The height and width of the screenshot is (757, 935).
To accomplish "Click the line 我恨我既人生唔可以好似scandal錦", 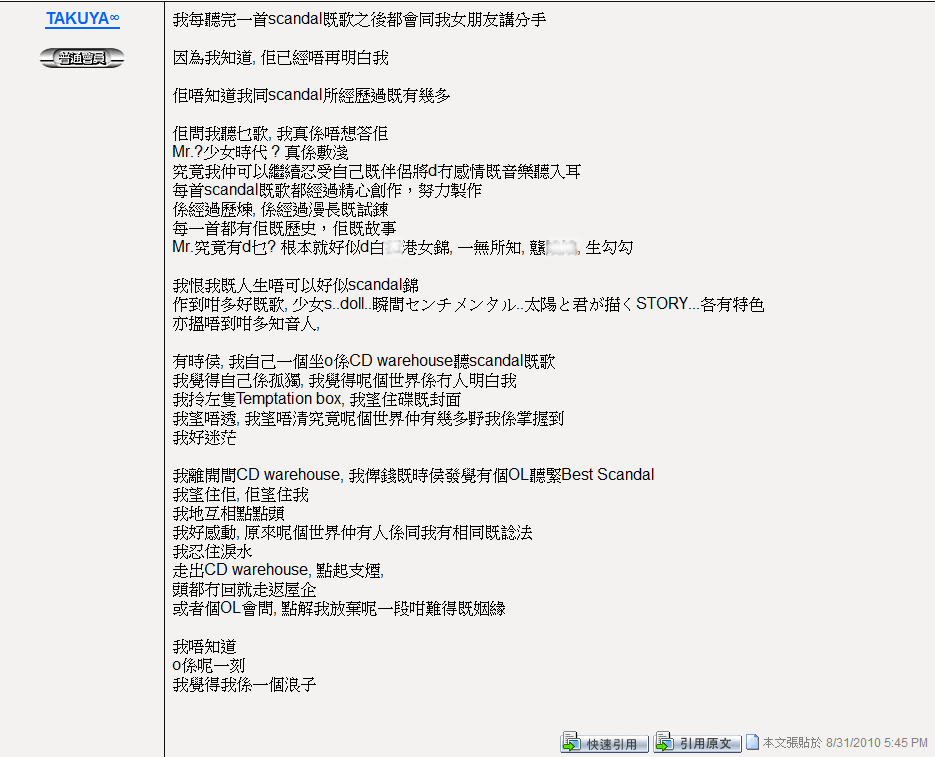I will pos(295,285).
